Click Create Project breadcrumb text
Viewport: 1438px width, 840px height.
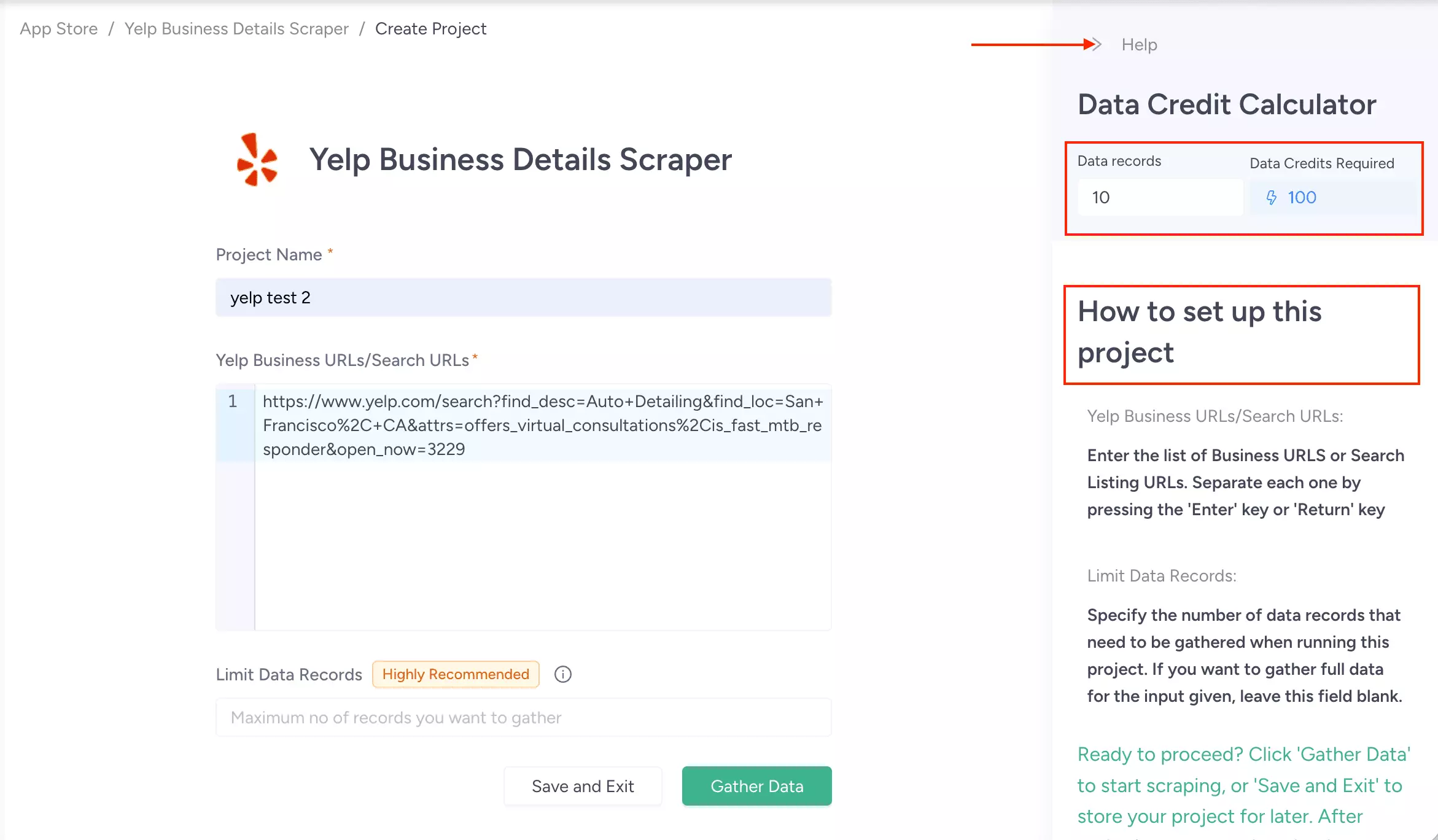click(x=430, y=29)
